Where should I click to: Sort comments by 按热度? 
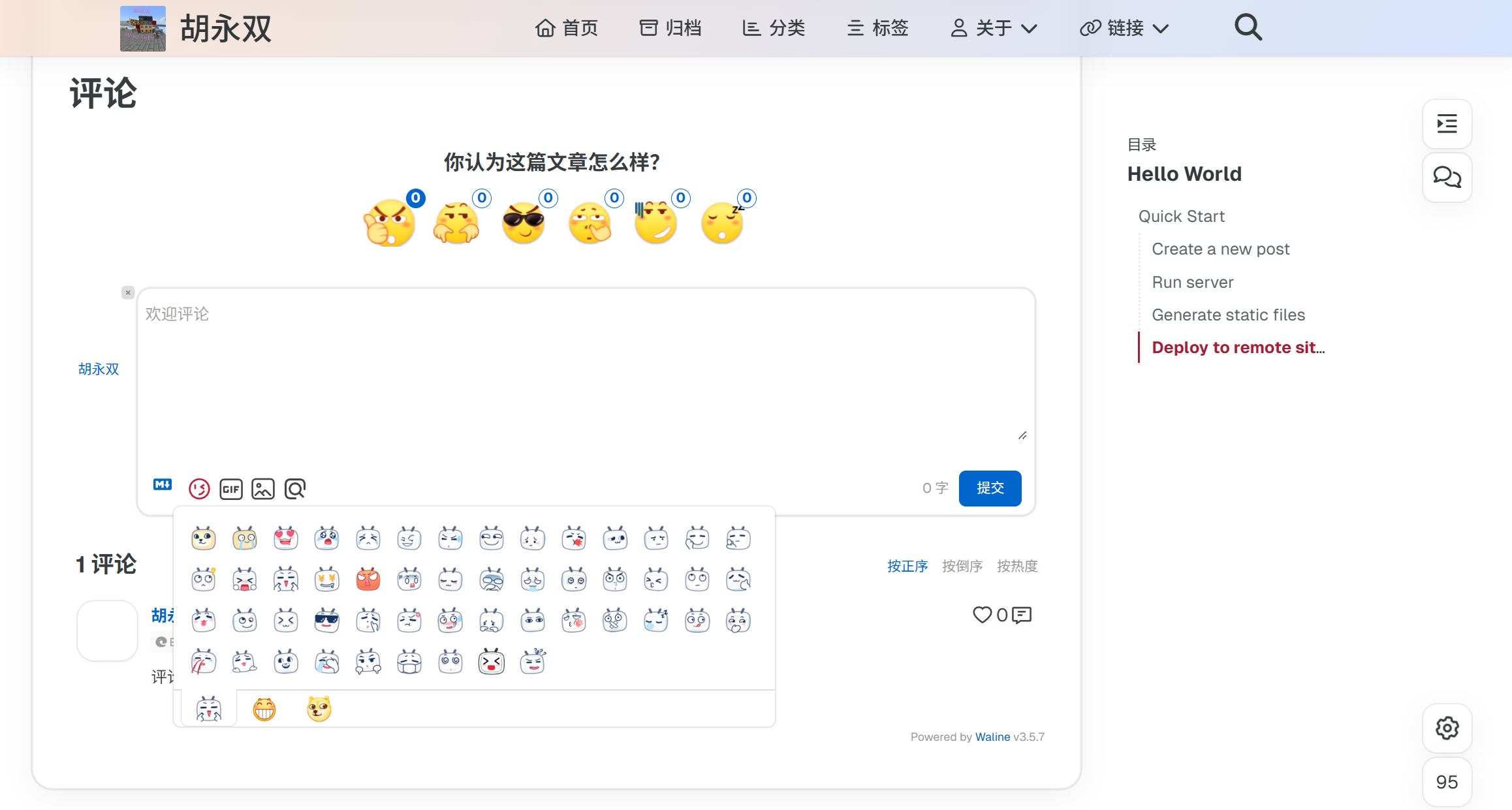click(1017, 566)
